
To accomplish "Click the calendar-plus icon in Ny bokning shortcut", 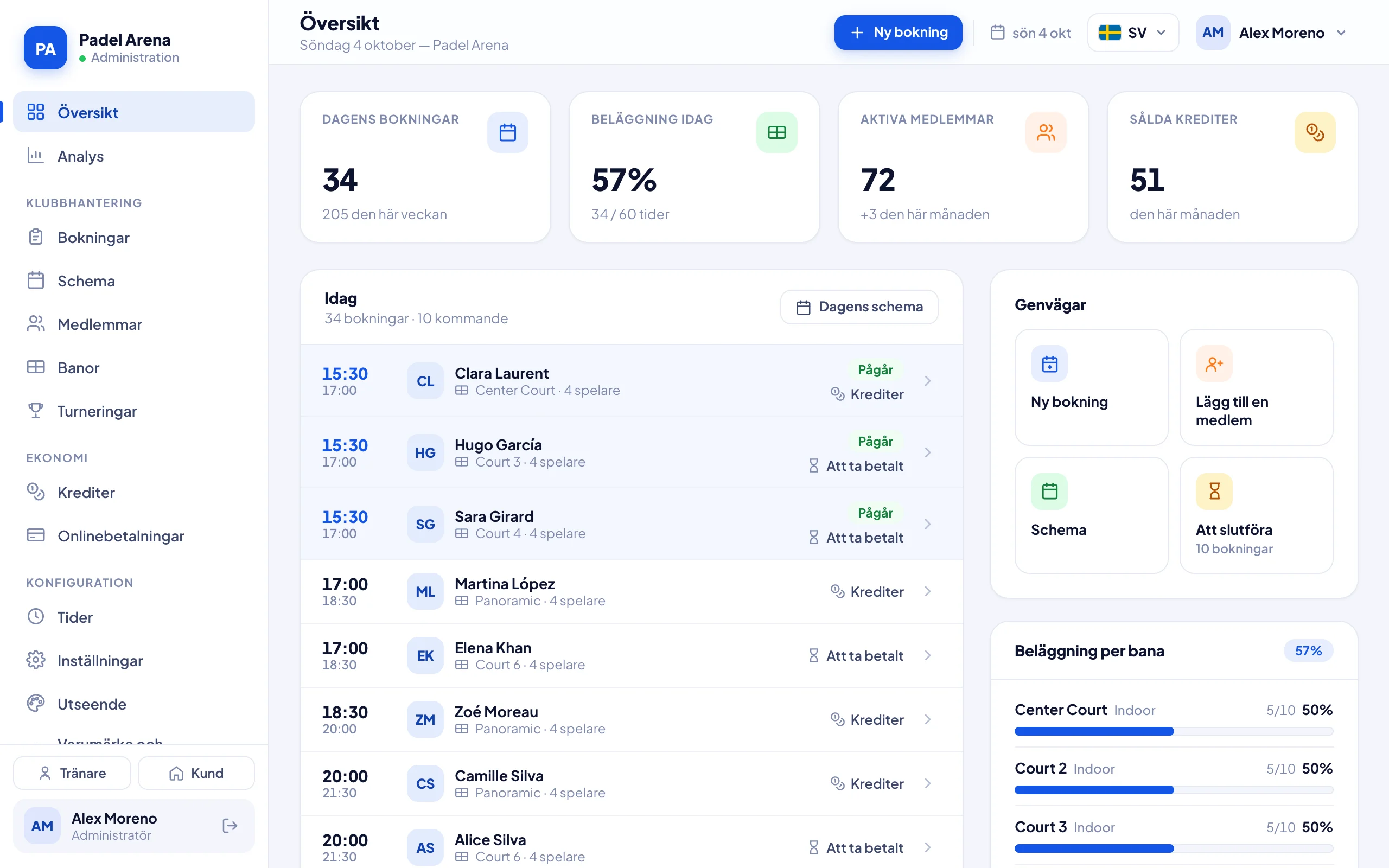I will (1049, 364).
